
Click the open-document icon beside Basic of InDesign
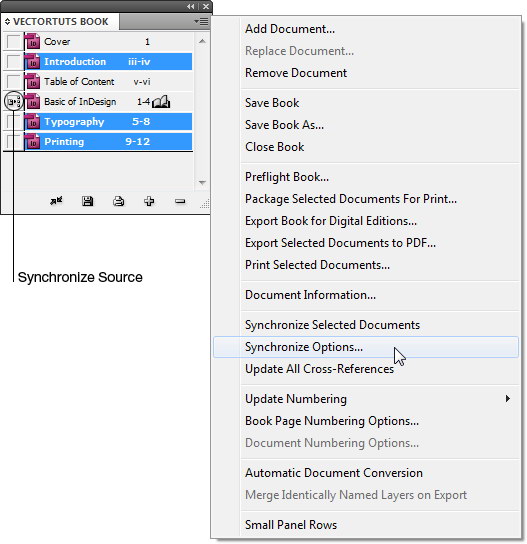point(161,102)
